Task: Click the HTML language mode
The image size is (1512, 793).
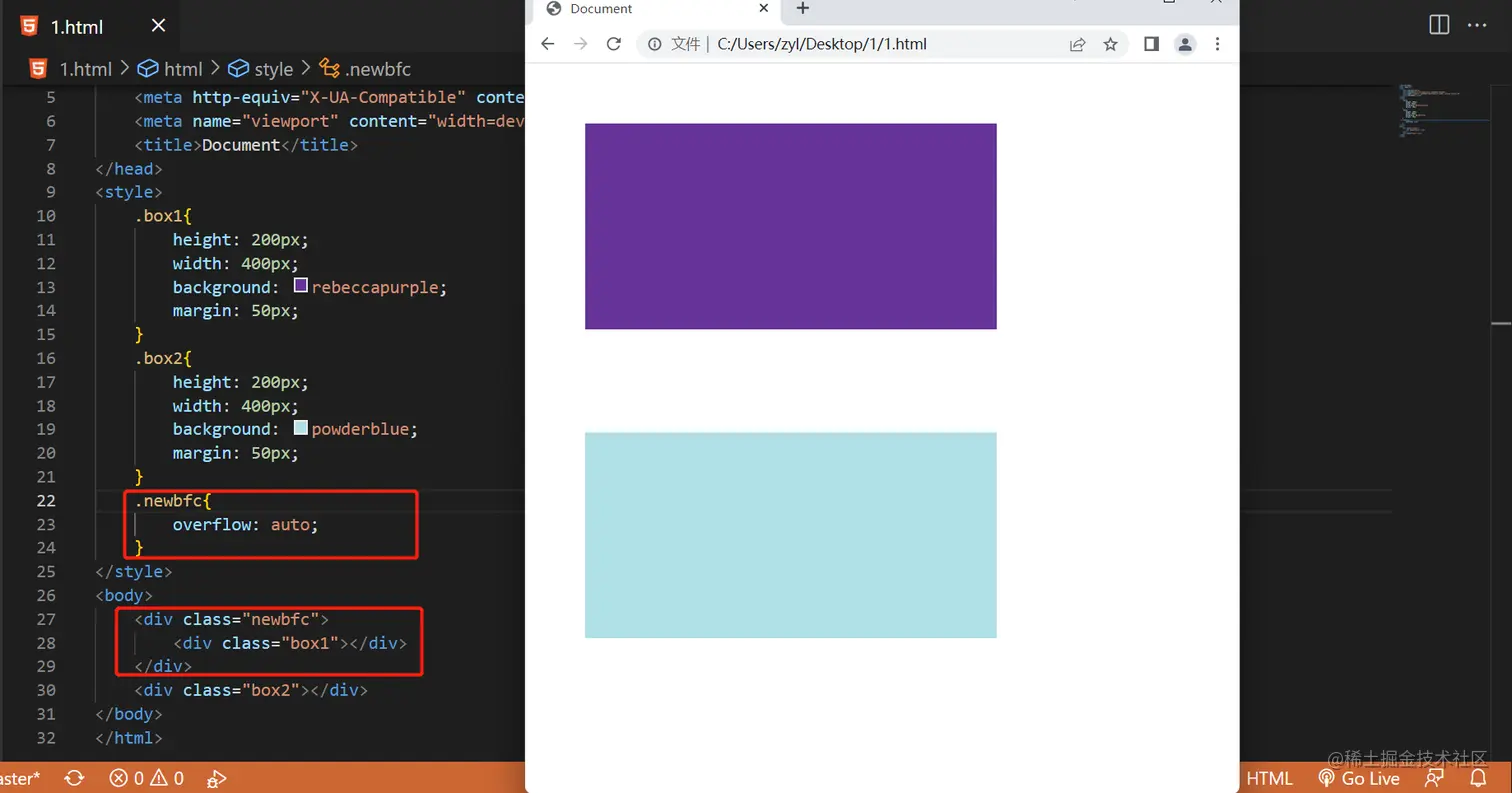Action: pyautogui.click(x=1269, y=778)
